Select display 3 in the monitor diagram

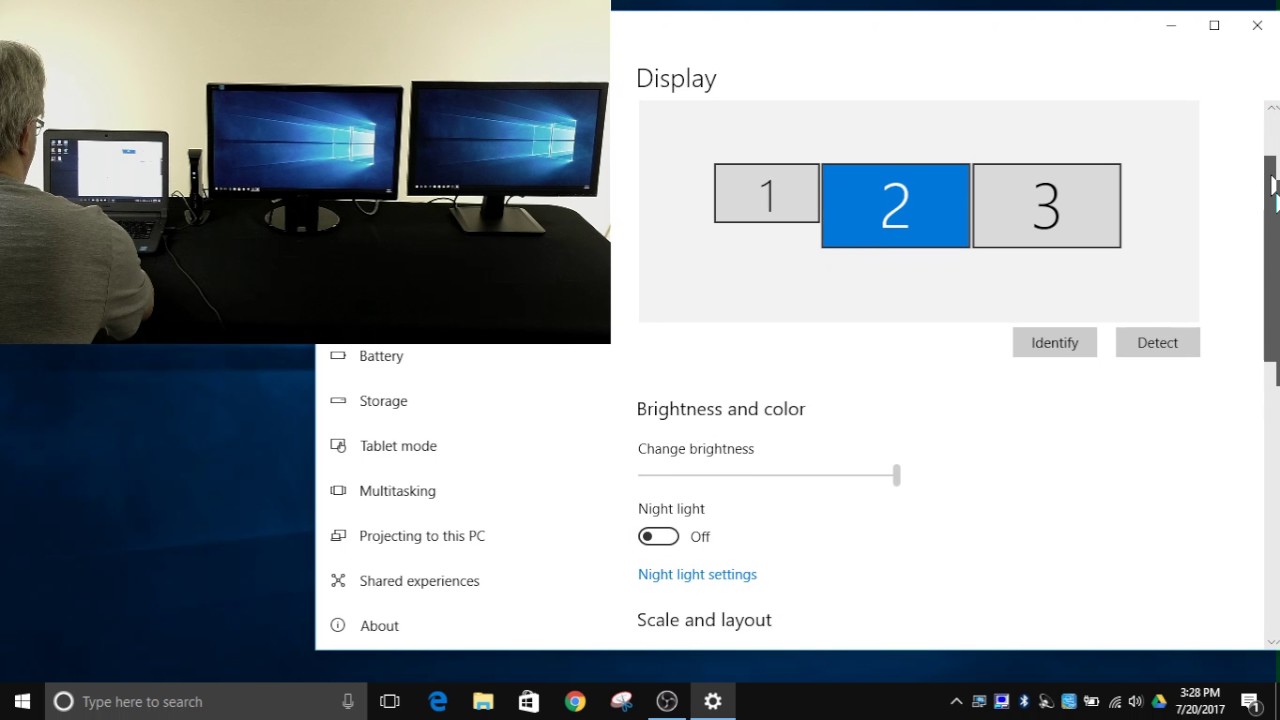pos(1046,205)
